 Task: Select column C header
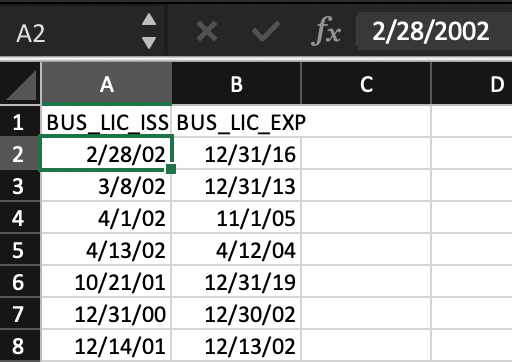[x=366, y=84]
